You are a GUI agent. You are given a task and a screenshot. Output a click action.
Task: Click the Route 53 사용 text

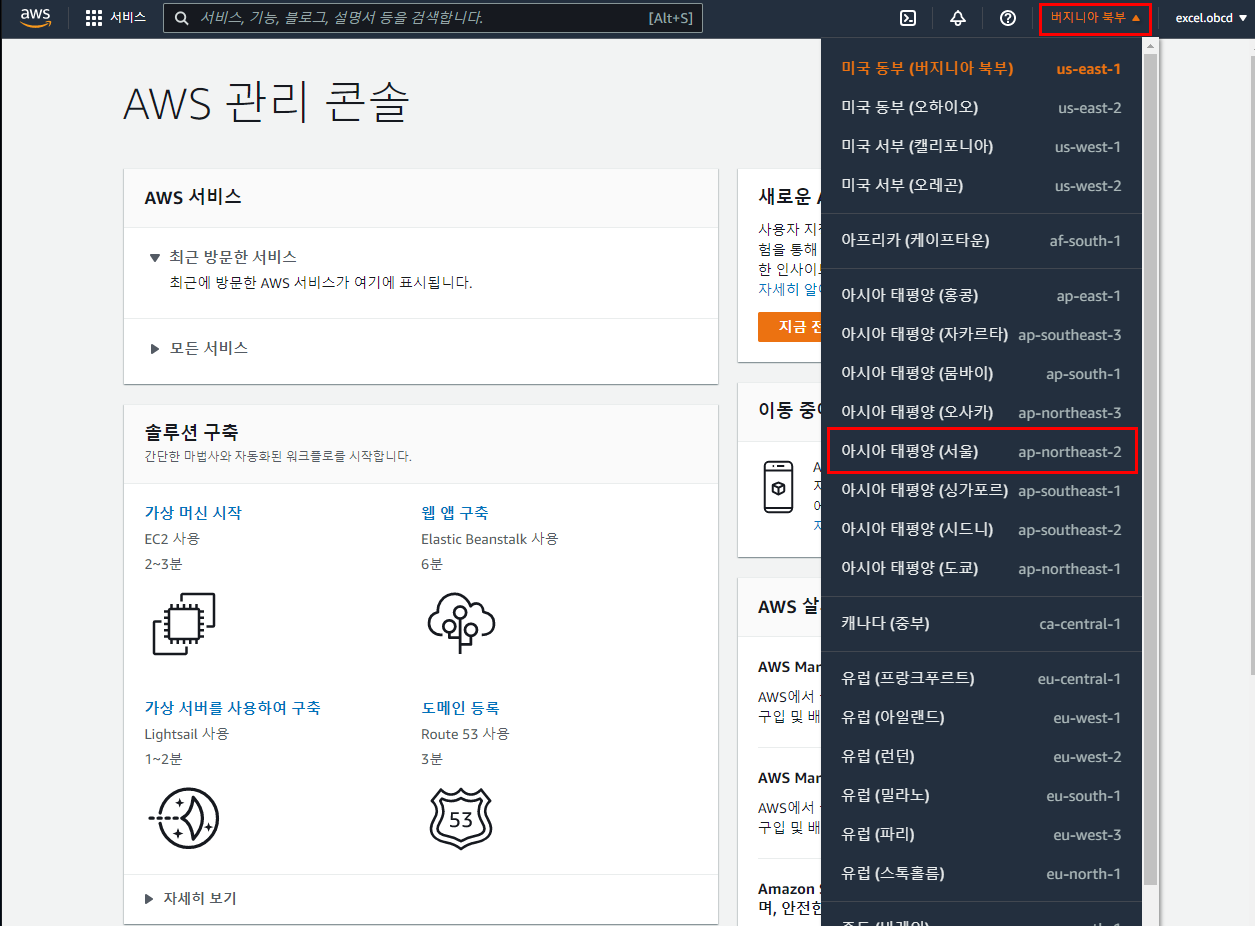(465, 733)
